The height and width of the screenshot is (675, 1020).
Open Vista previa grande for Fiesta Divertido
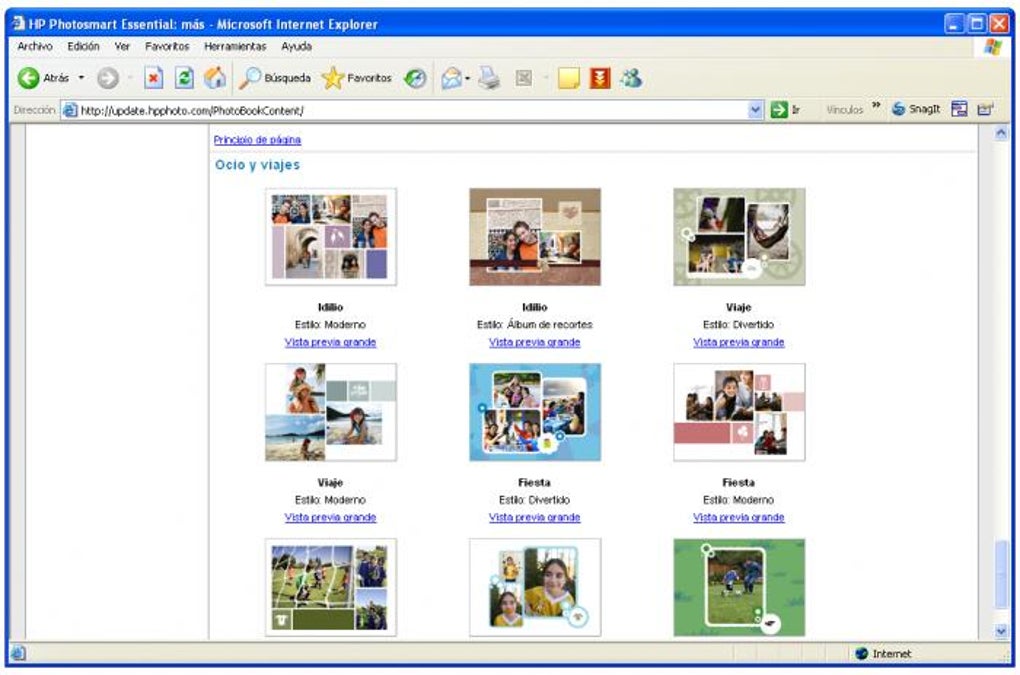535,517
